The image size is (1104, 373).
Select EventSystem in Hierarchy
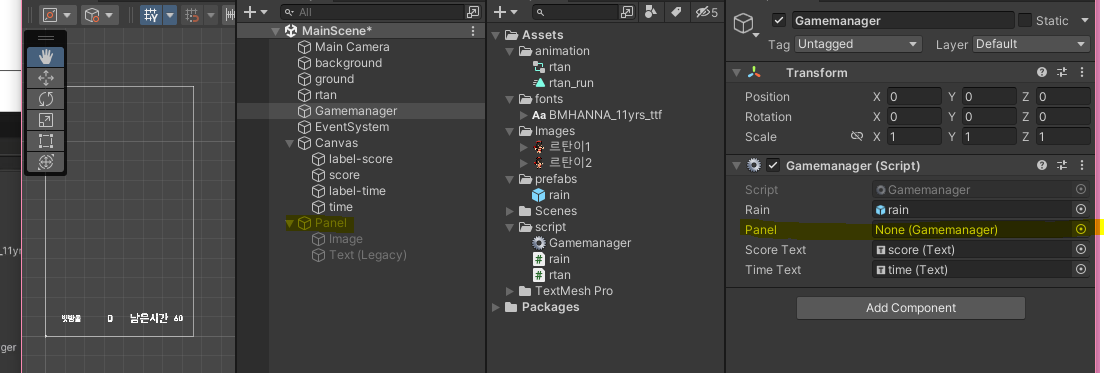[352, 127]
